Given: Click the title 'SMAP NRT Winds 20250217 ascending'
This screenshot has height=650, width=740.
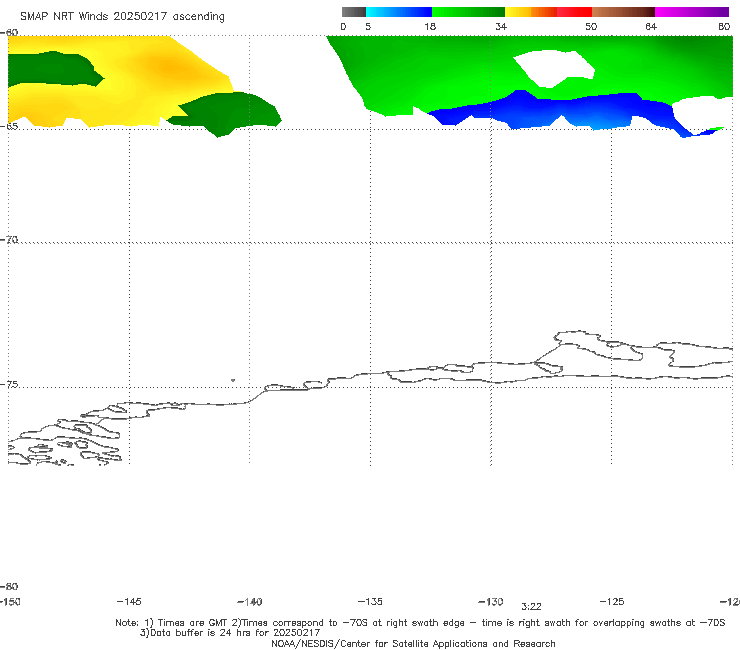Looking at the screenshot, I should tap(122, 17).
